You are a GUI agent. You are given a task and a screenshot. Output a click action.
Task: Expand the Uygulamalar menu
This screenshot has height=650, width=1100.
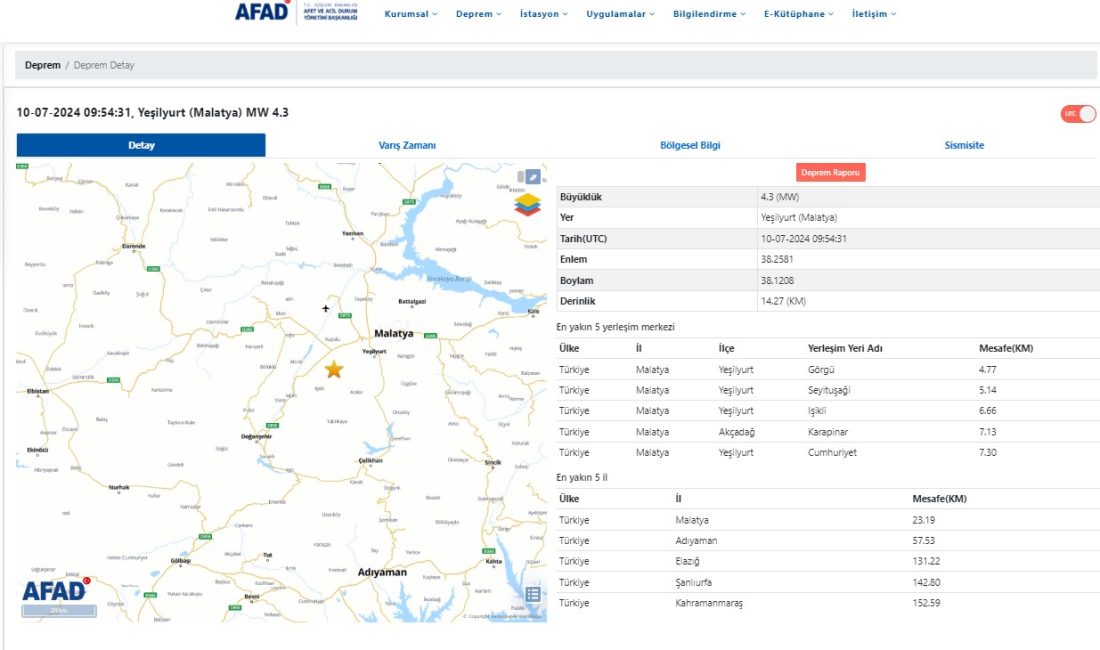pos(620,14)
